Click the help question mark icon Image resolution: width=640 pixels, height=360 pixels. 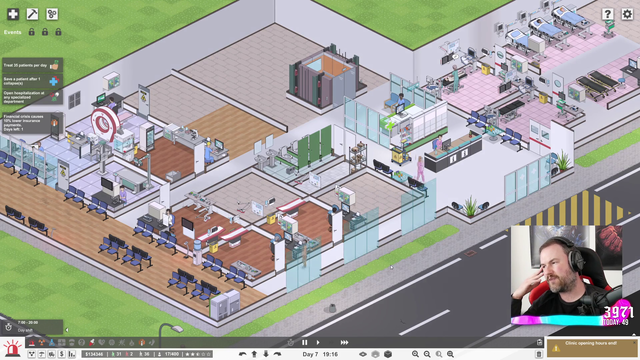tap(608, 14)
